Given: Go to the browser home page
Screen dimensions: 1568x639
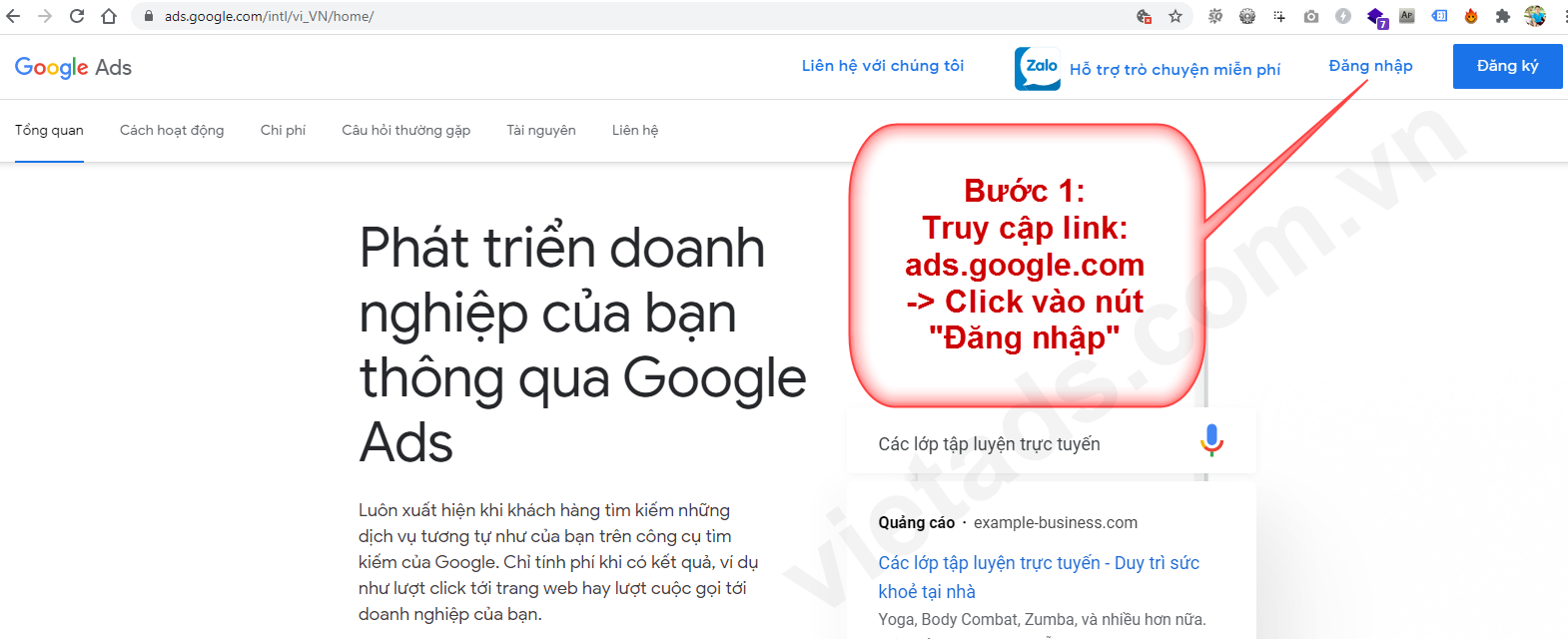Looking at the screenshot, I should pos(109,16).
